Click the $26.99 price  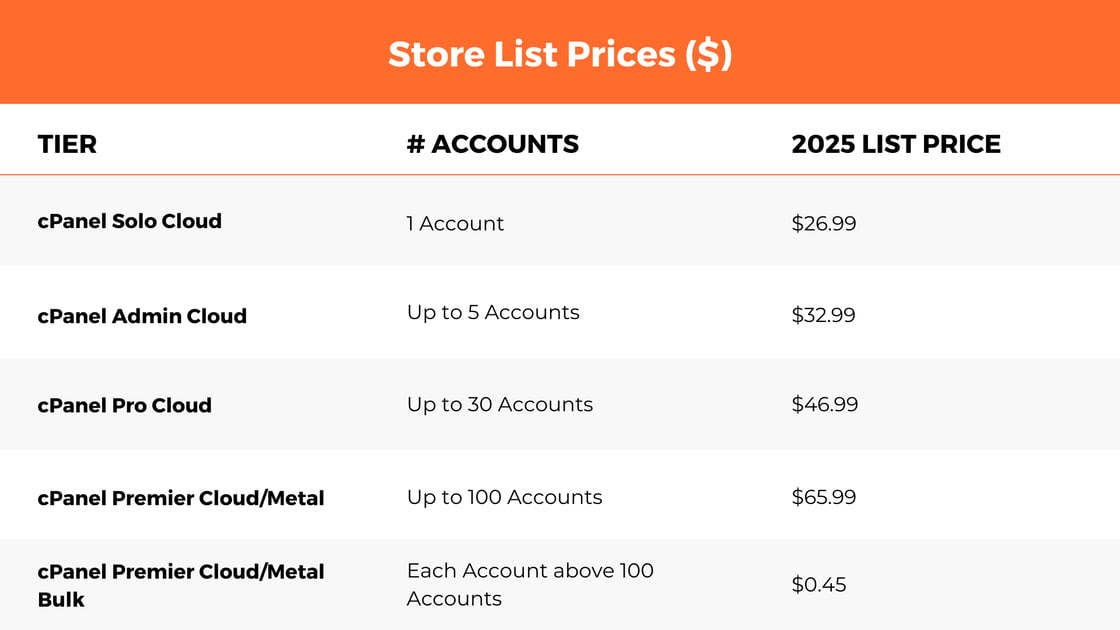click(x=824, y=224)
